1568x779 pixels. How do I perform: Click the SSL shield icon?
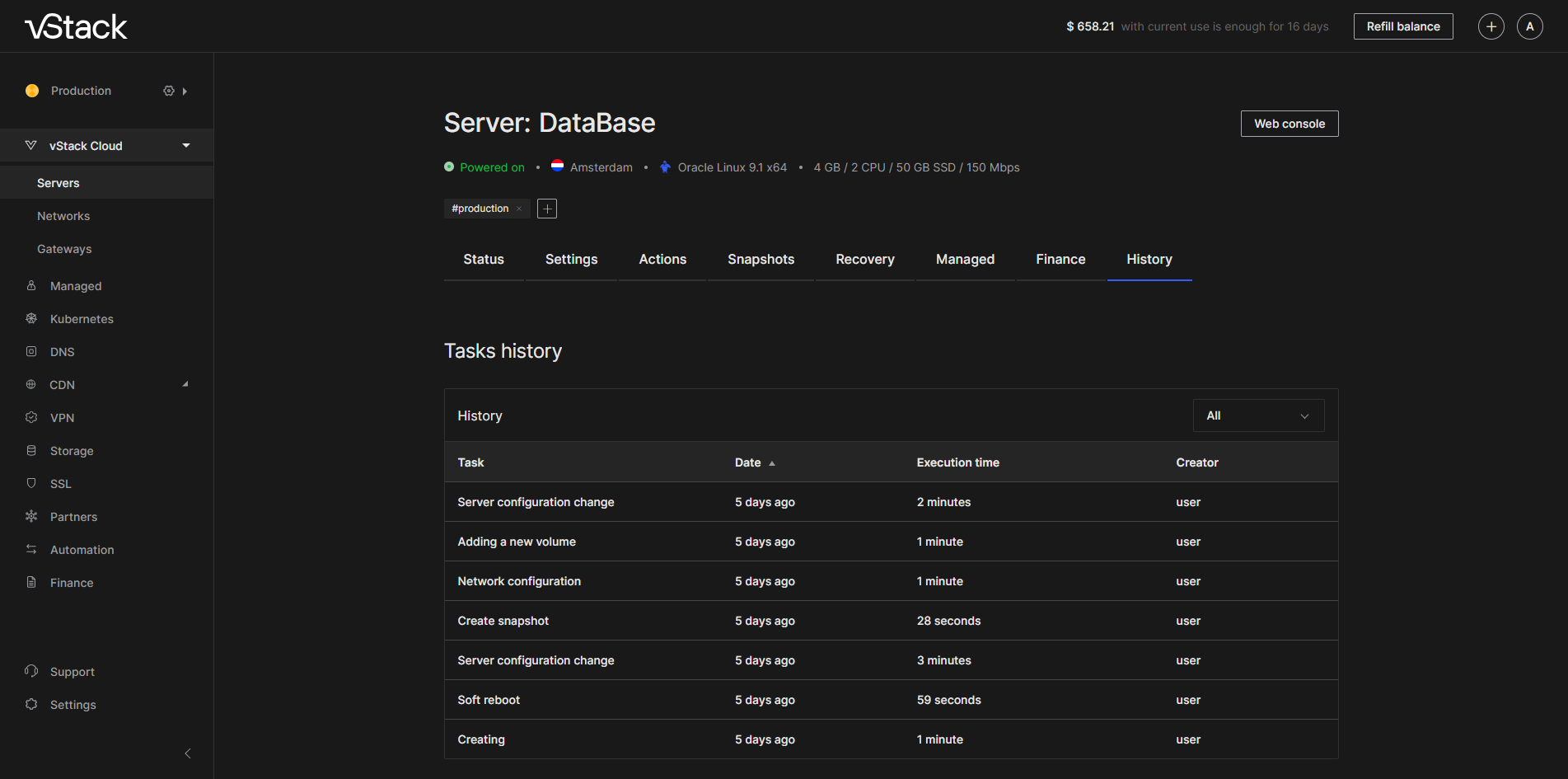point(31,483)
